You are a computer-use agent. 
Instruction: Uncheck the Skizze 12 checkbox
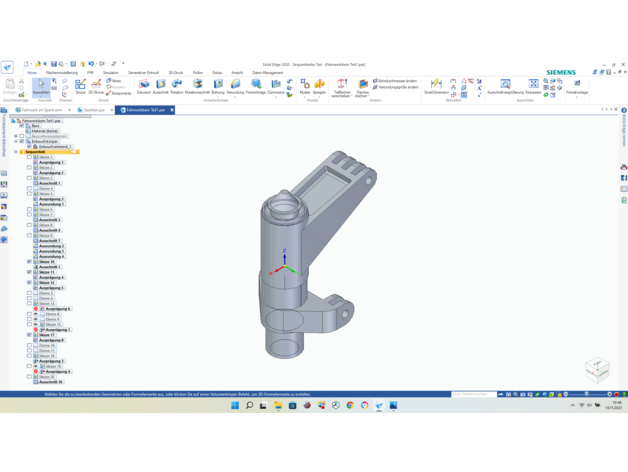[x=30, y=283]
